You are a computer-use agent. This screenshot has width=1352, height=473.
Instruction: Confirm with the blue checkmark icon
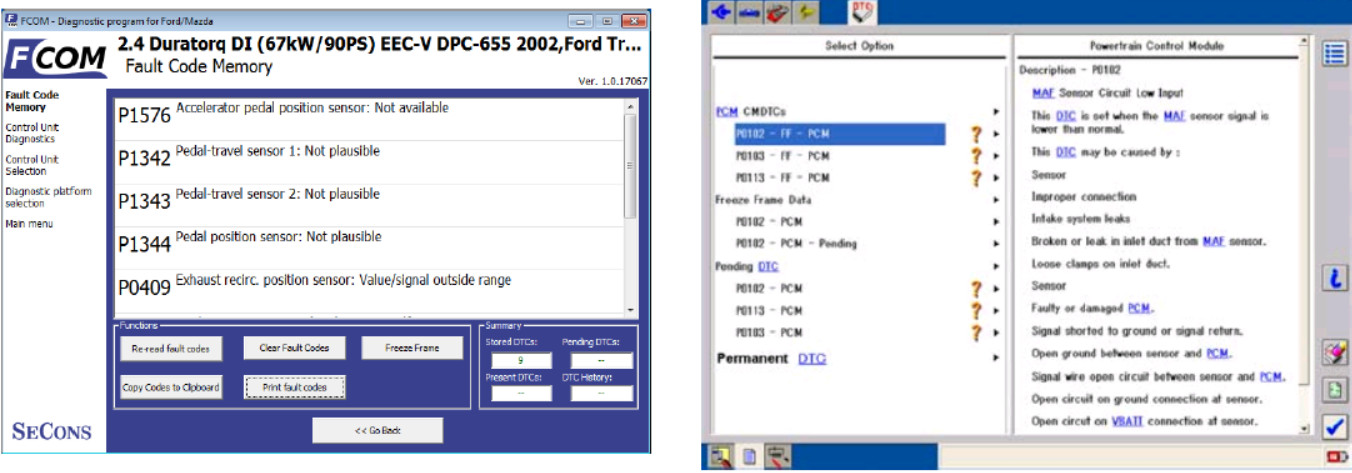1334,427
